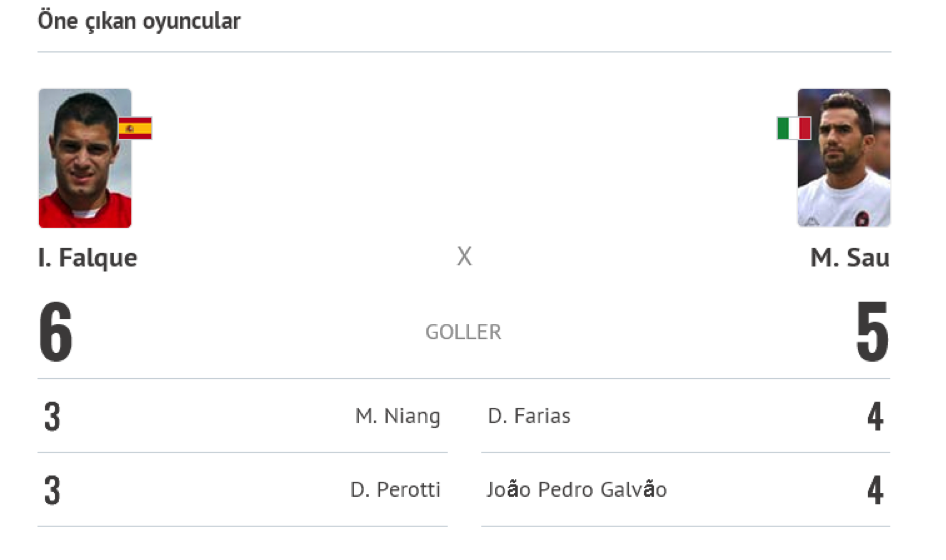Select the I. Falque name
Screen dimensions: 946x560
click(x=87, y=258)
